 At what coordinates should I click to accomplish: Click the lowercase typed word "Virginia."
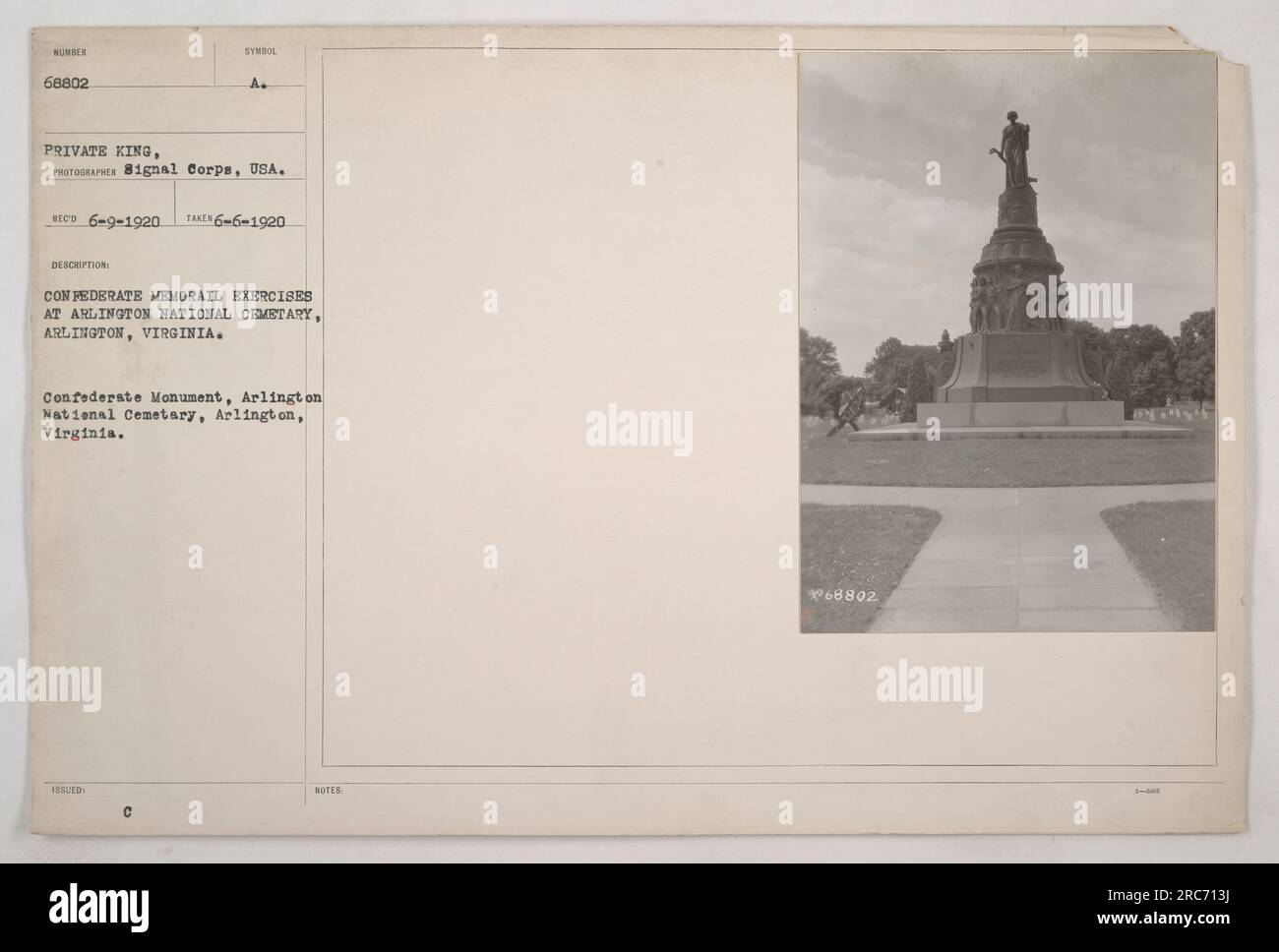[x=84, y=436]
